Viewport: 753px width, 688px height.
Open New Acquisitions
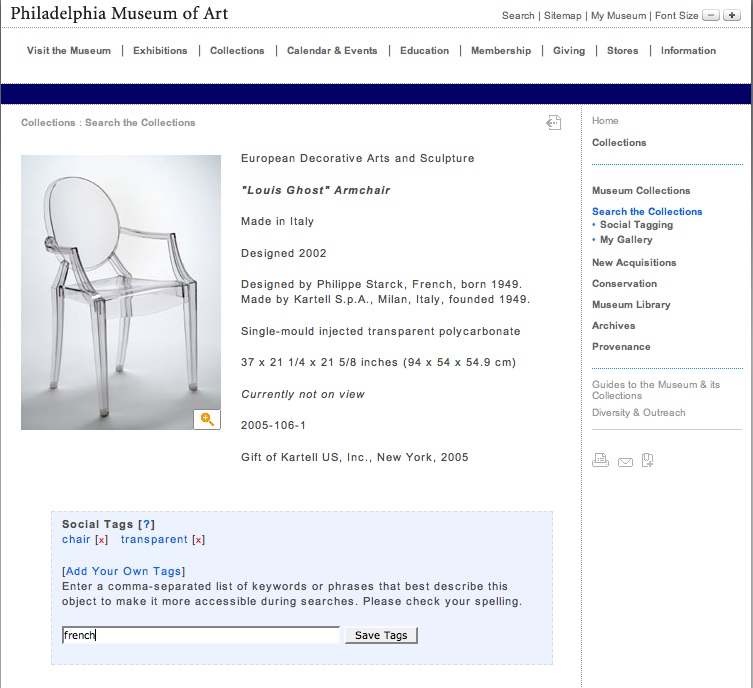point(634,263)
